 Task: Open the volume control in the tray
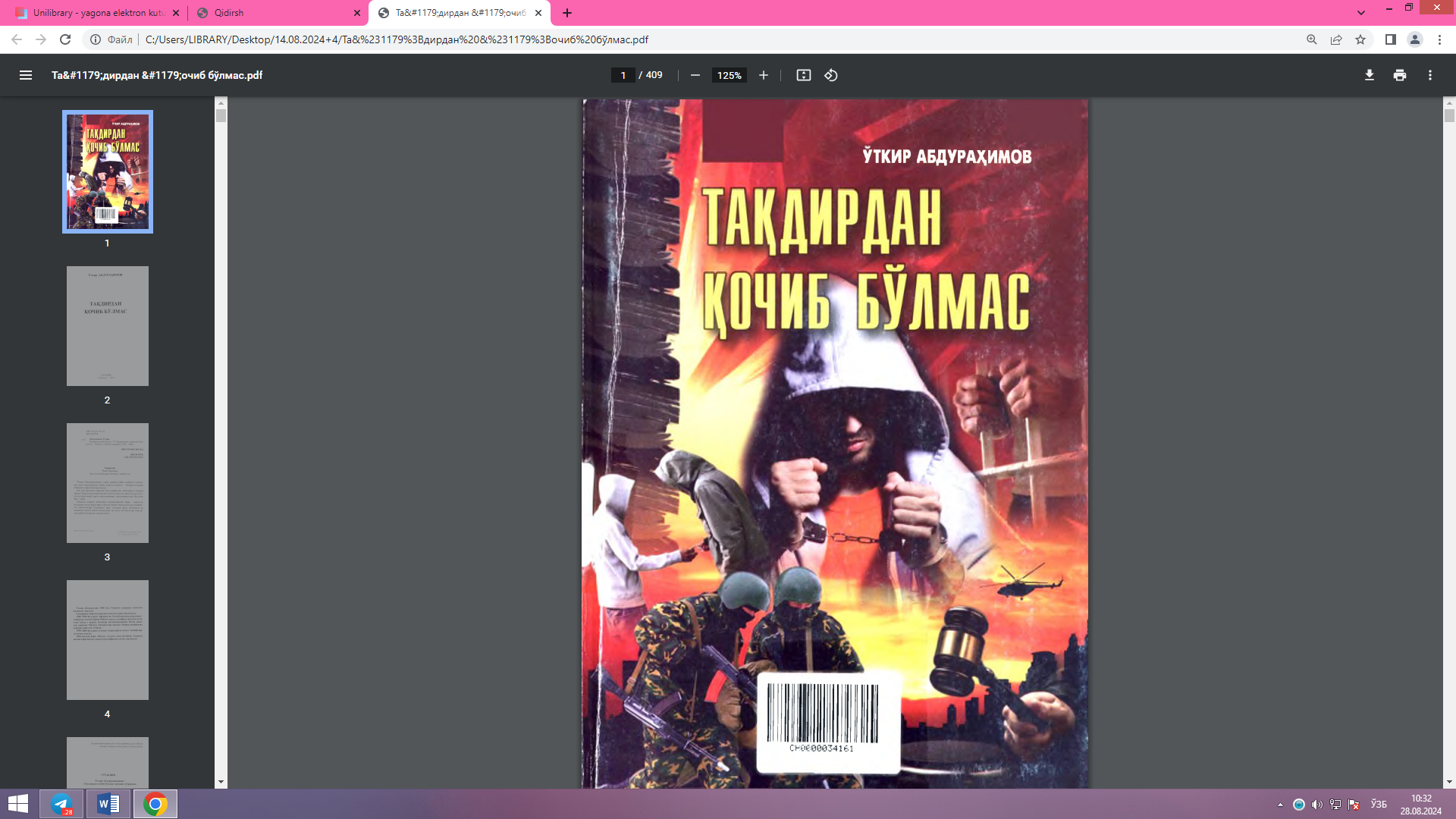point(1316,805)
